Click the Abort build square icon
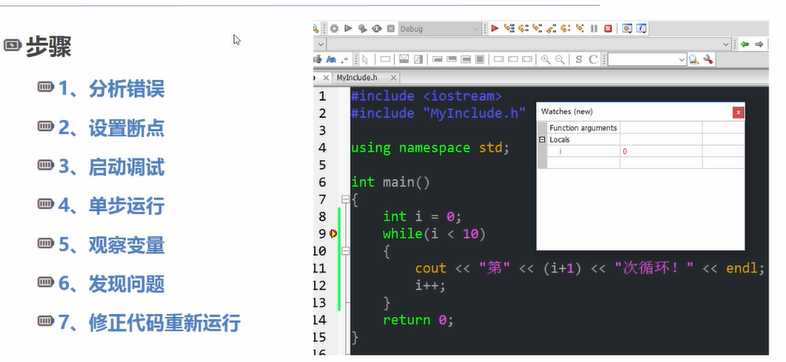Image resolution: width=786 pixels, height=362 pixels. point(390,29)
